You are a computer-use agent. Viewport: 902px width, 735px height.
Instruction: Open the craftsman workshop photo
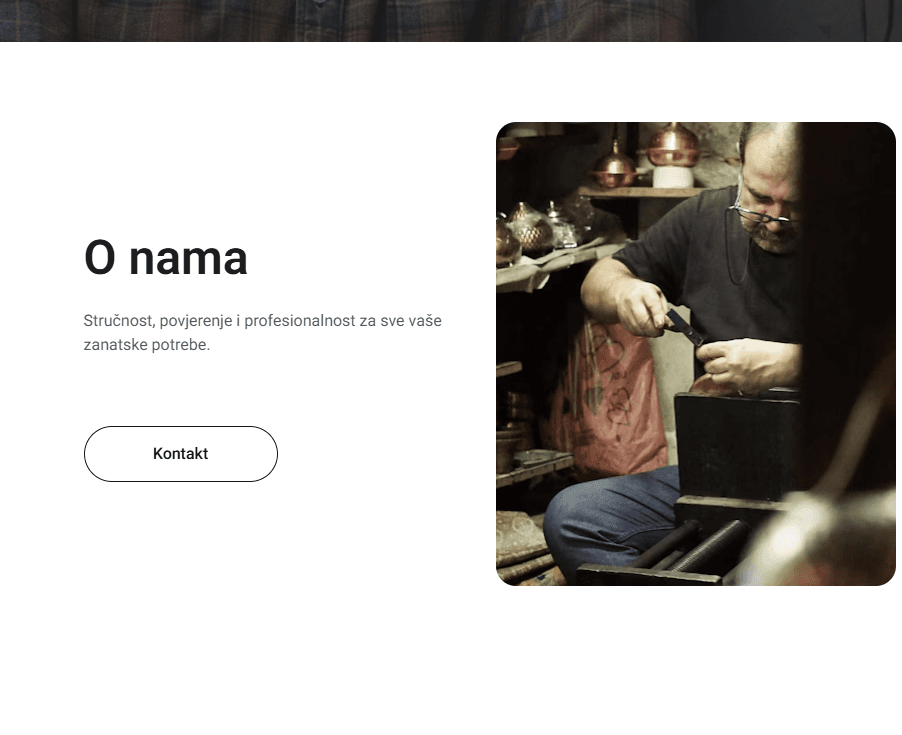pyautogui.click(x=695, y=354)
